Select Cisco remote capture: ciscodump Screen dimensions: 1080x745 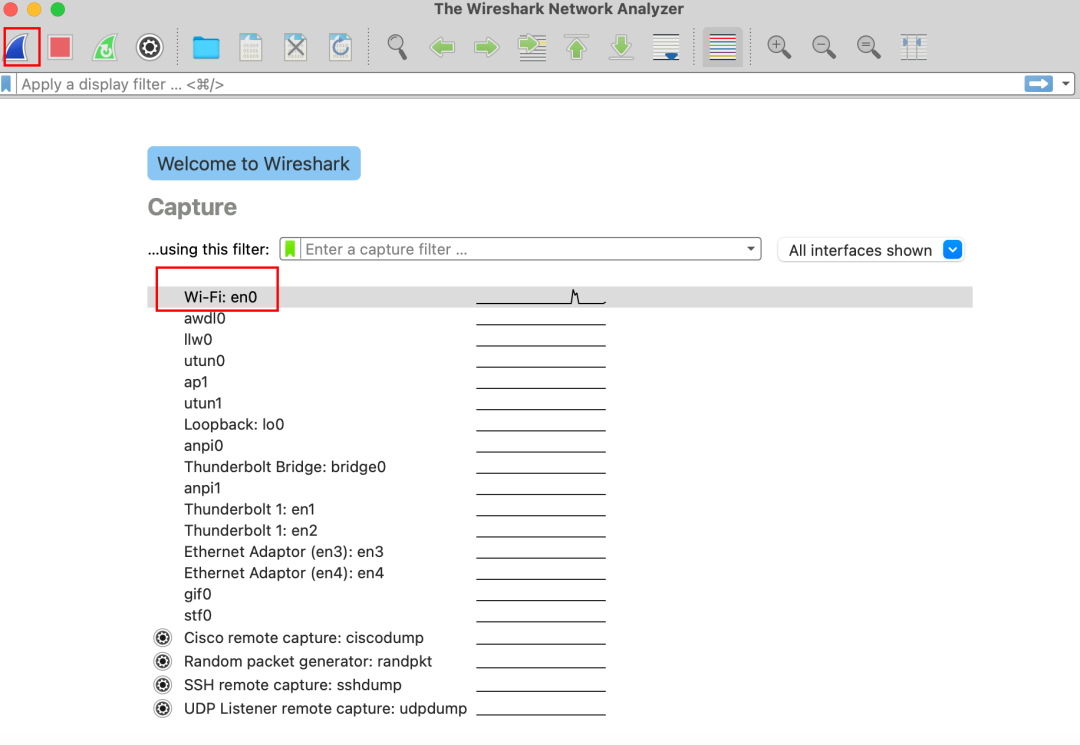click(303, 638)
